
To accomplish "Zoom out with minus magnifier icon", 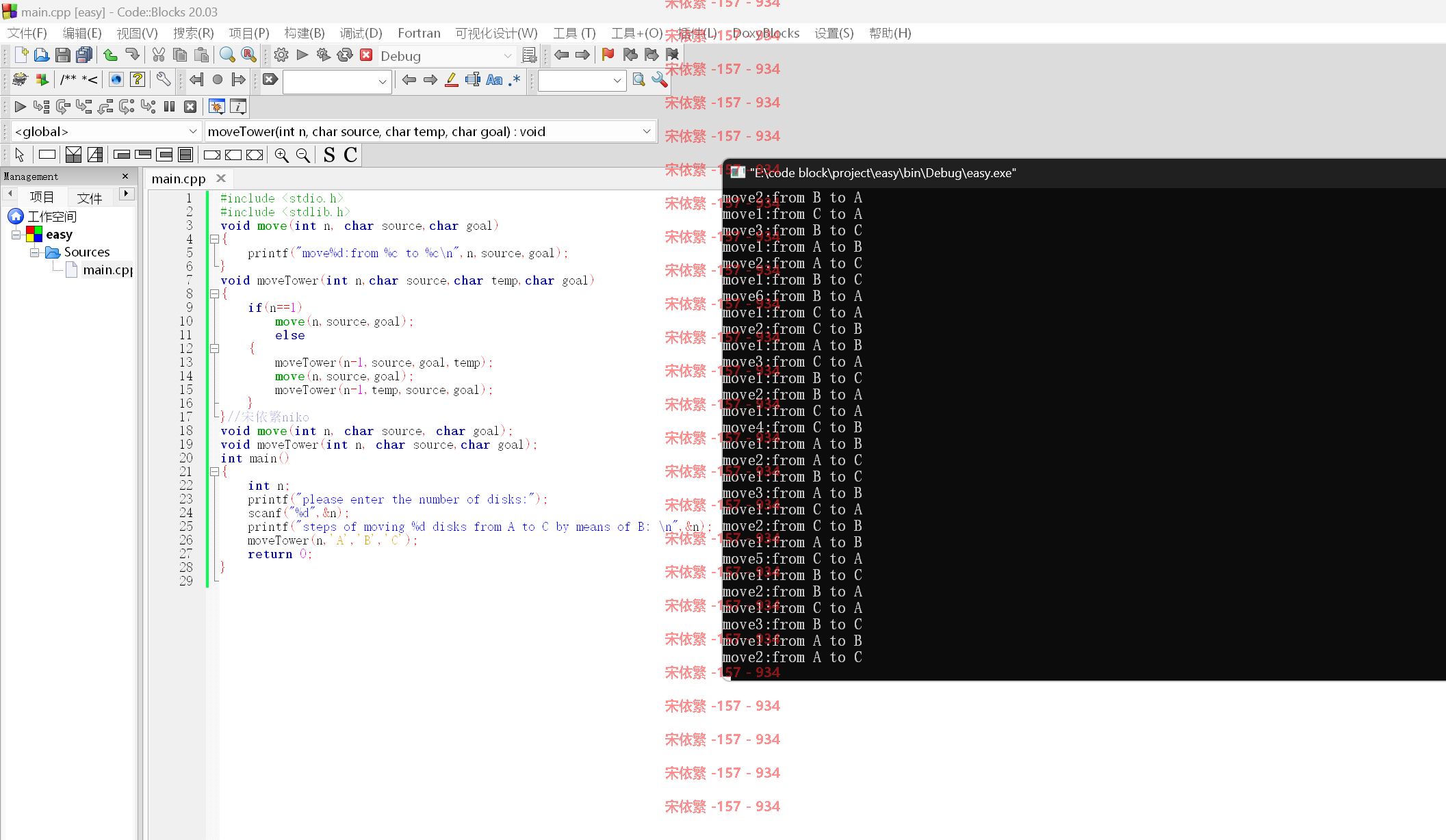I will pos(302,155).
